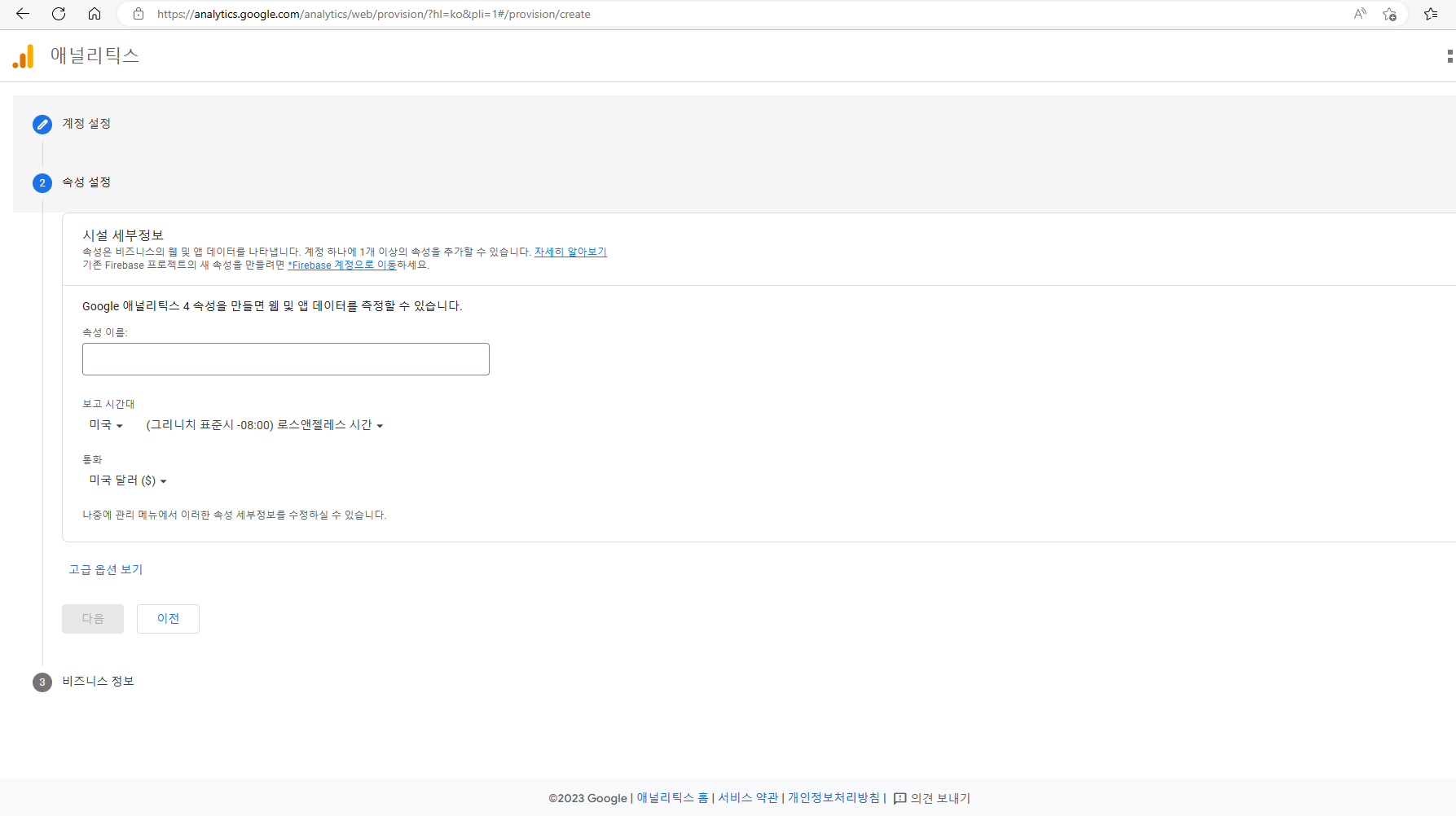Open the 미국 달러 ($) currency dropdown
Viewport: 1456px width, 816px height.
point(128,480)
